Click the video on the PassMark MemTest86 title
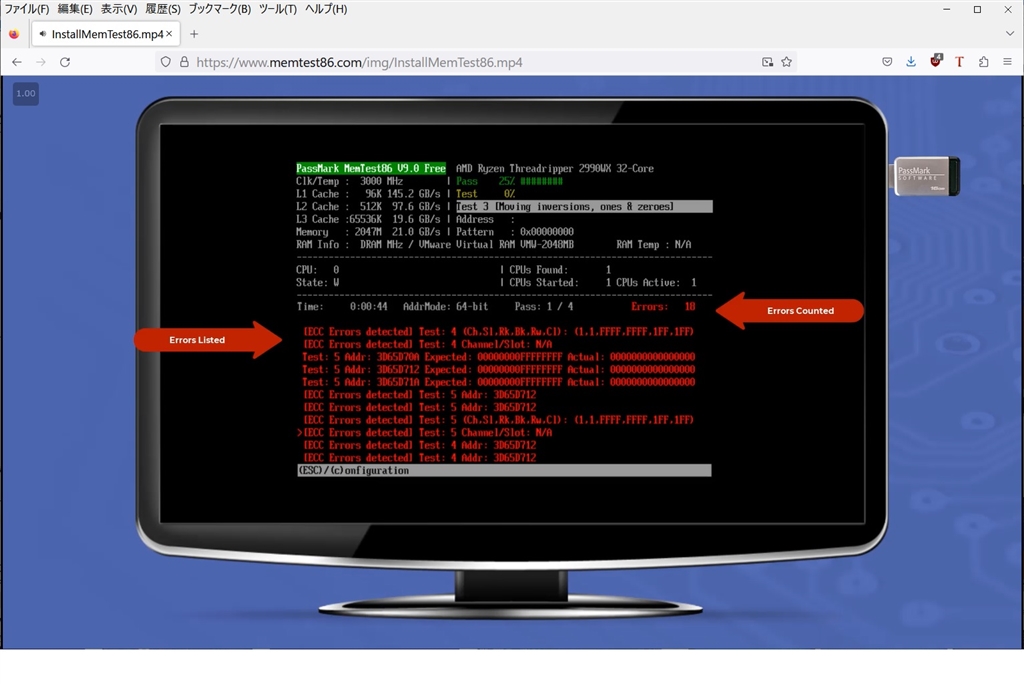 (x=371, y=168)
